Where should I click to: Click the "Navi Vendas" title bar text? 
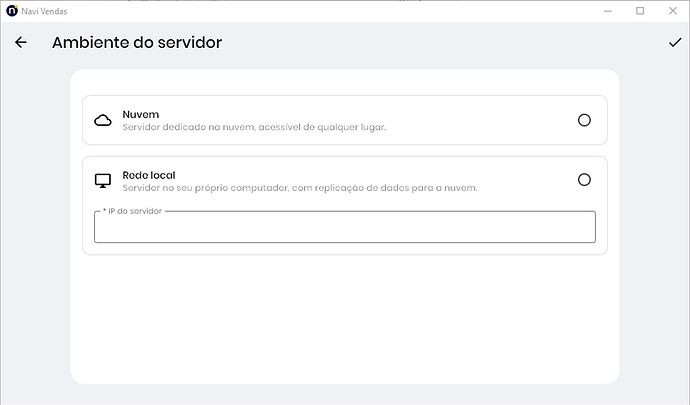tap(45, 11)
